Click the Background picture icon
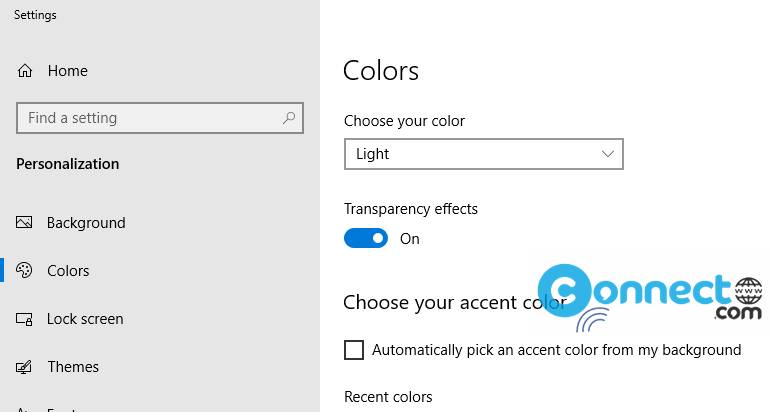The width and height of the screenshot is (770, 412). pyautogui.click(x=24, y=222)
